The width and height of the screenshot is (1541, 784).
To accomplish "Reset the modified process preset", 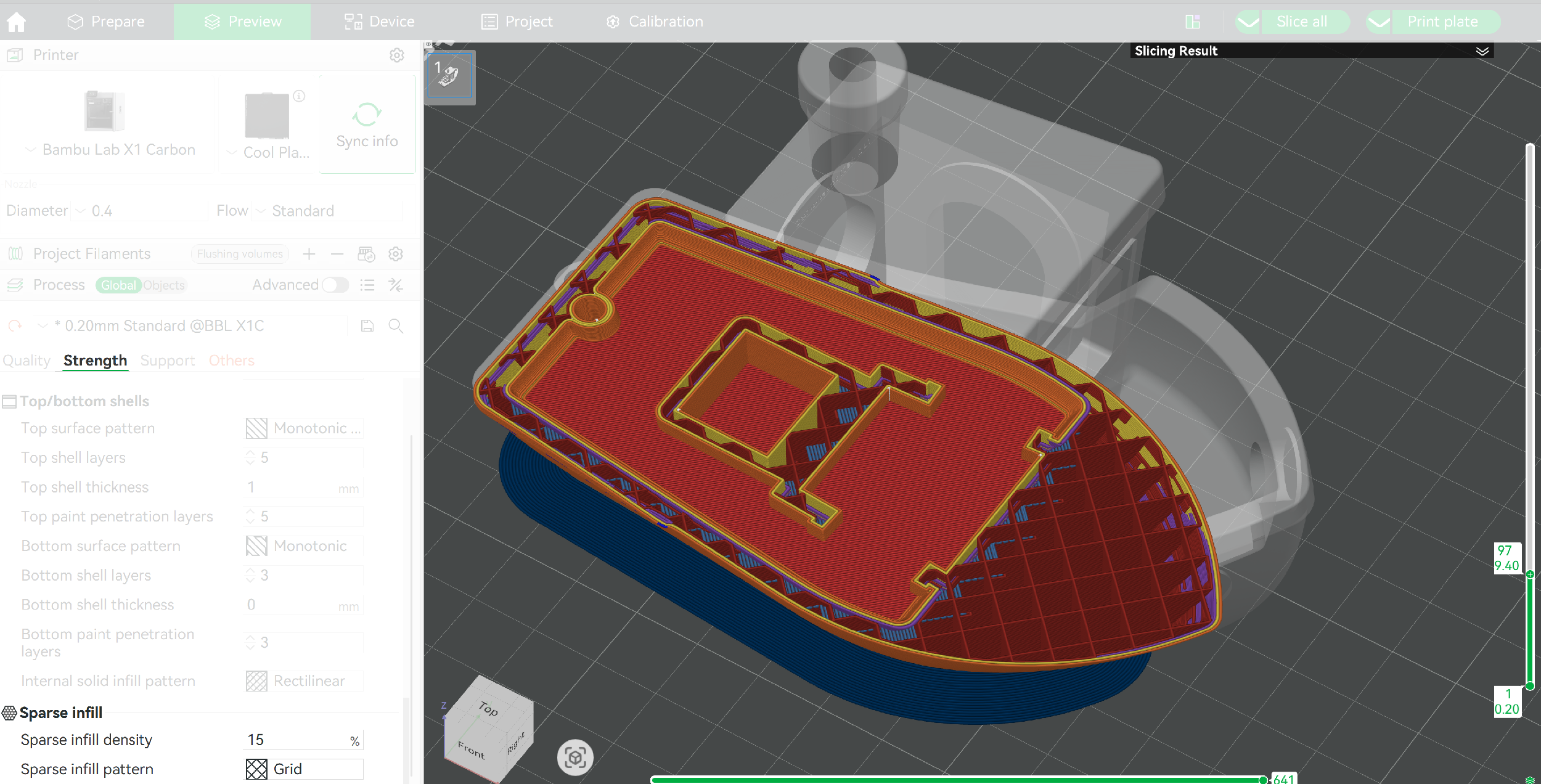I will pos(15,326).
